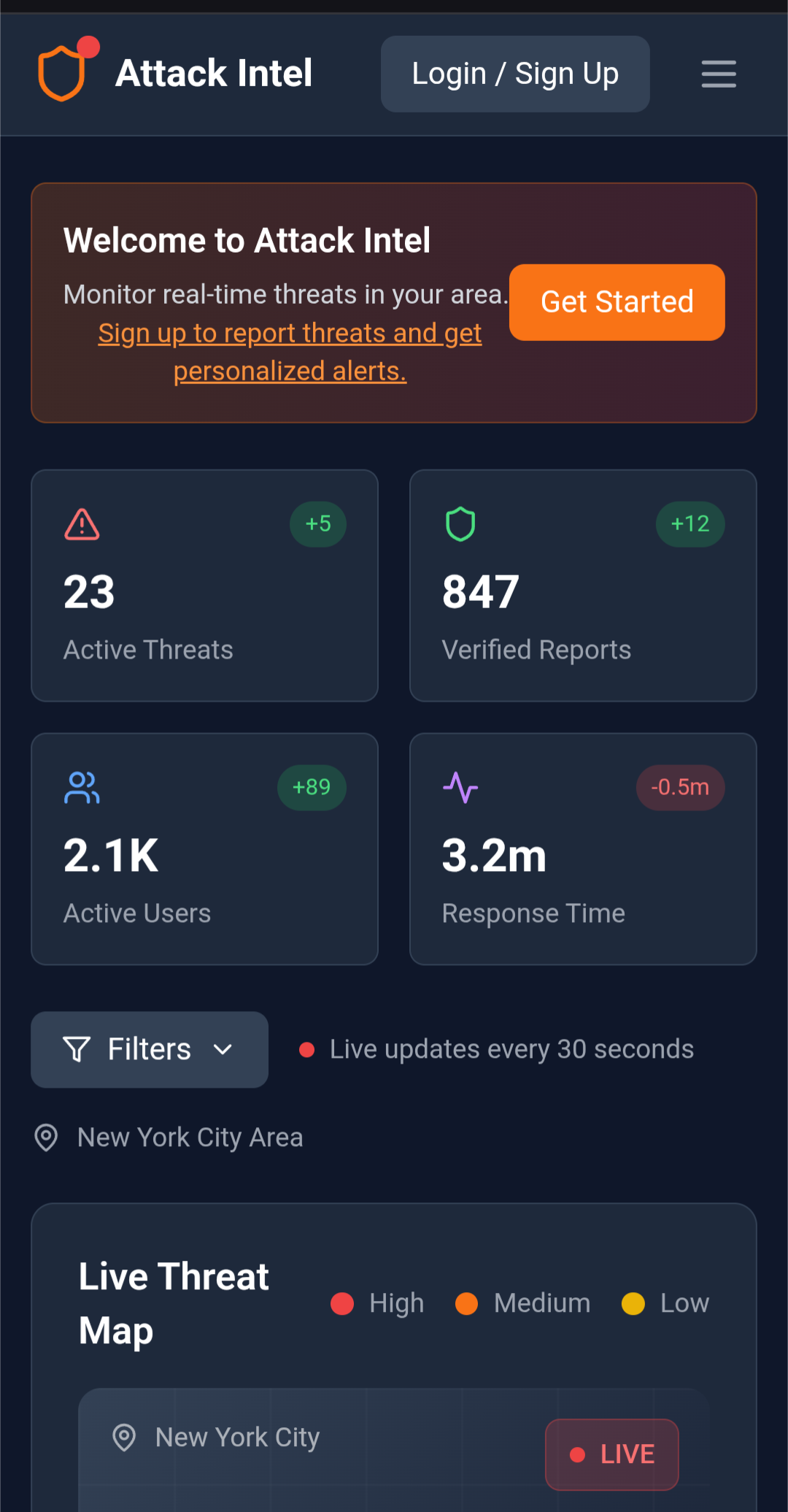This screenshot has width=788, height=1512.
Task: Open the hamburger menu
Action: click(718, 74)
